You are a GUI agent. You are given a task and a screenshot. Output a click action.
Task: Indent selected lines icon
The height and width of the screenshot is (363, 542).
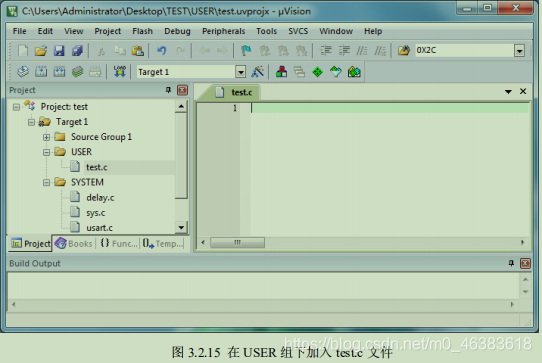[x=326, y=51]
